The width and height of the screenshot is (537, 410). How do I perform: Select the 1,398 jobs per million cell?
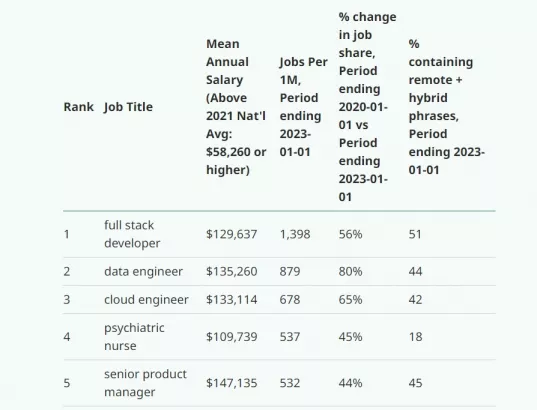(x=295, y=234)
